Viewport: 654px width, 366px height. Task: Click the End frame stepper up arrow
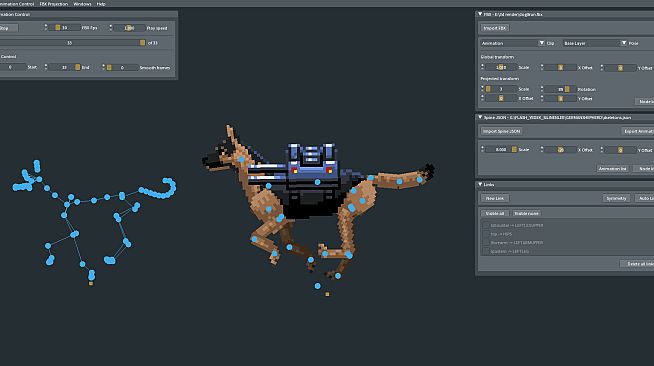click(46, 65)
